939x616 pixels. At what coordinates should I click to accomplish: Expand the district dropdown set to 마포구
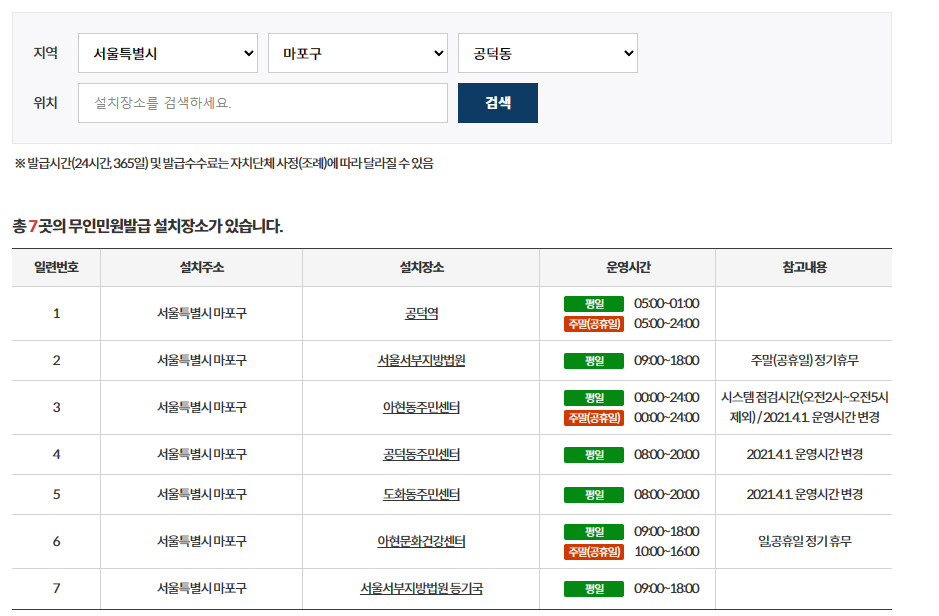click(x=357, y=53)
